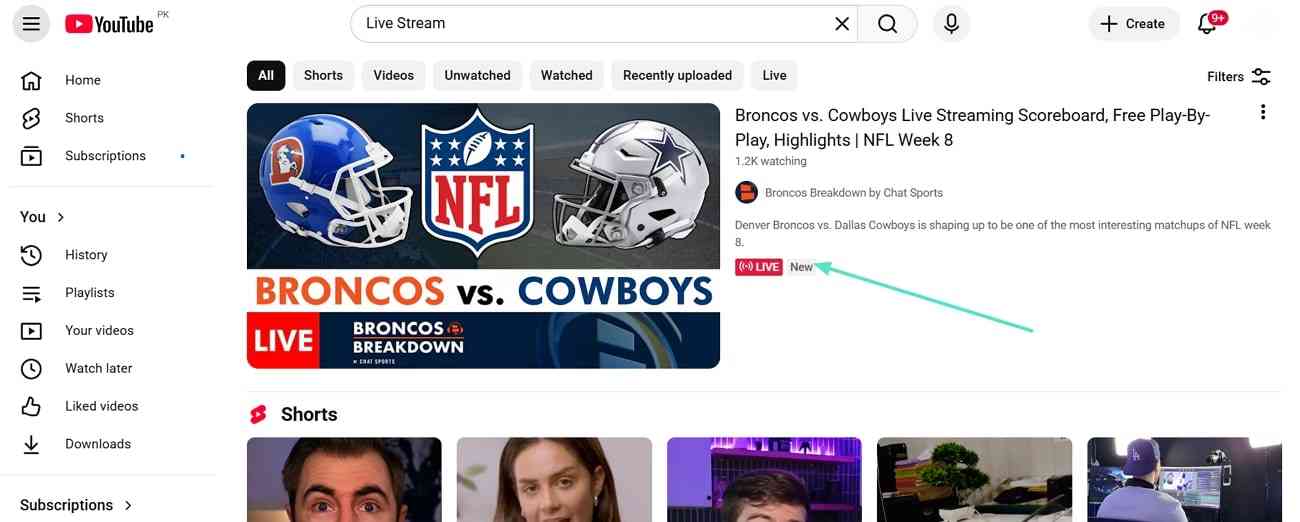The image size is (1300, 522).
Task: Click the Watch later label
Action: pyautogui.click(x=98, y=369)
